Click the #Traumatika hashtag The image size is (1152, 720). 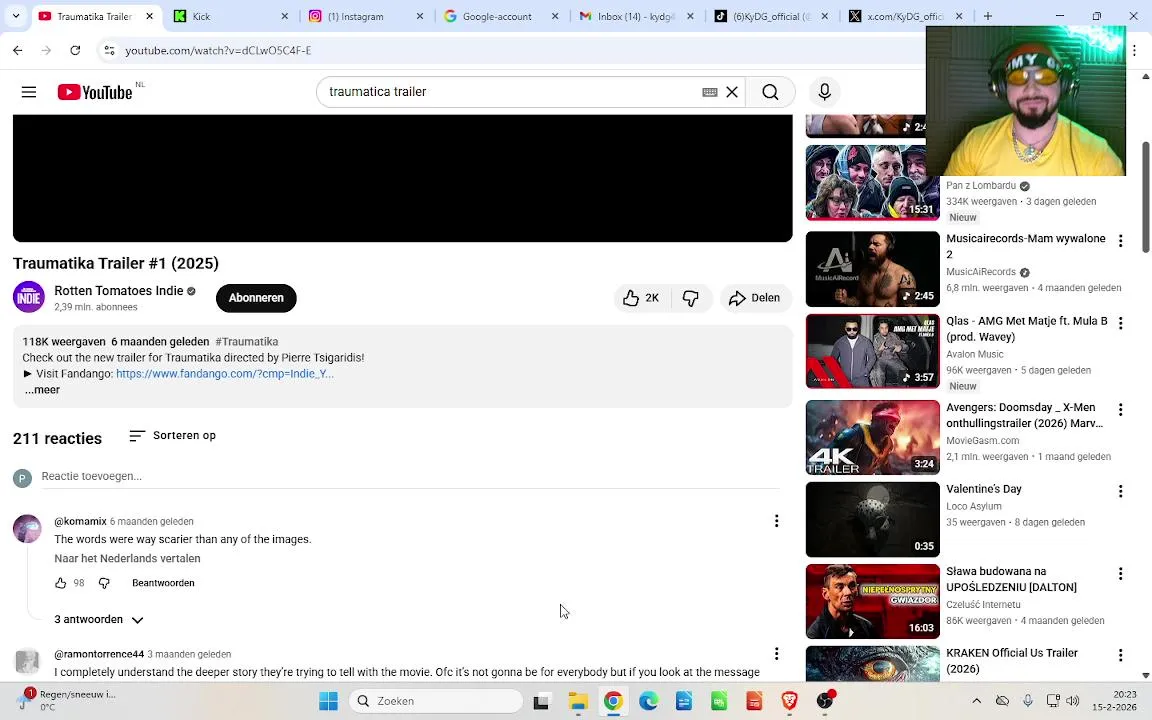point(247,342)
